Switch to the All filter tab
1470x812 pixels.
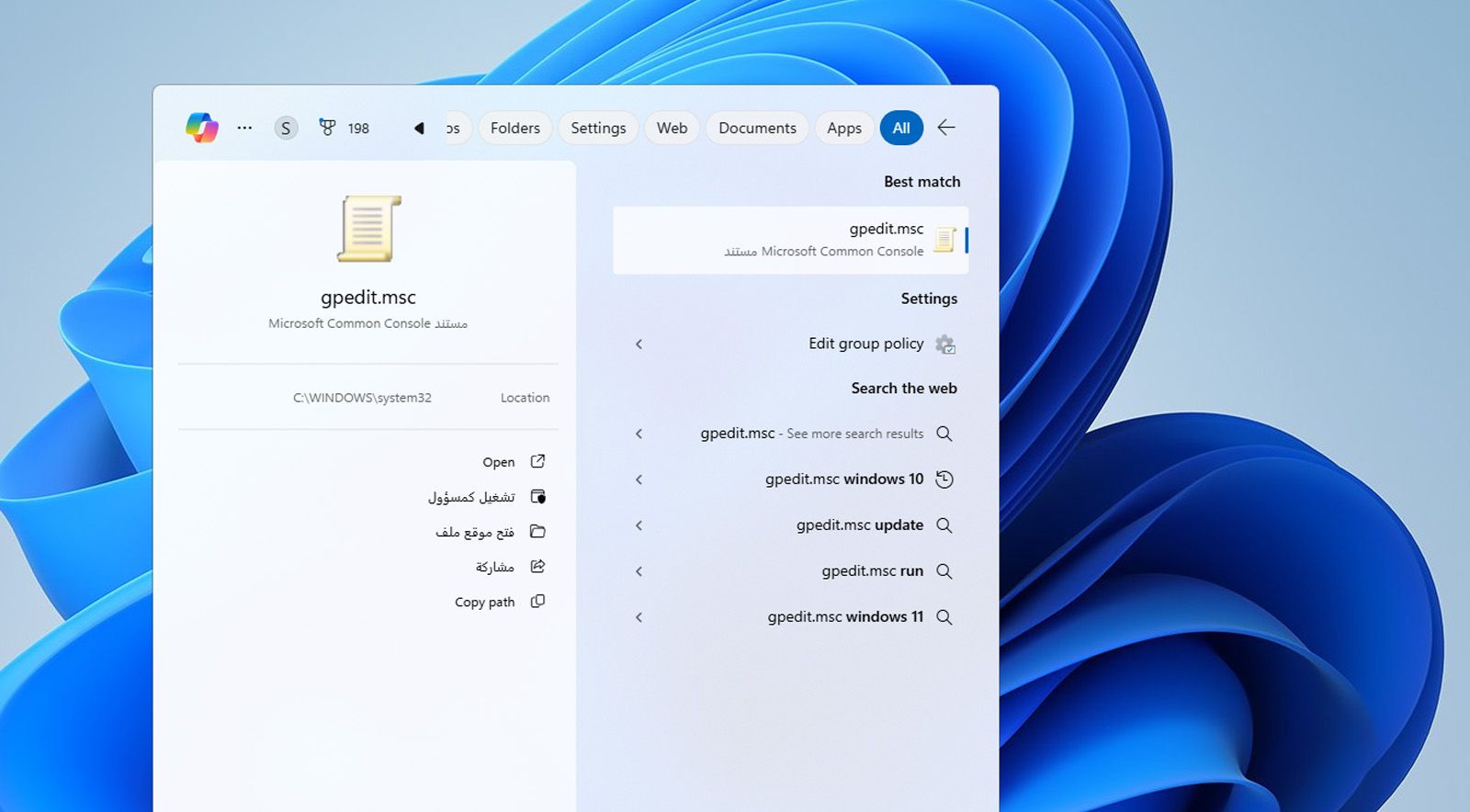[x=901, y=128]
